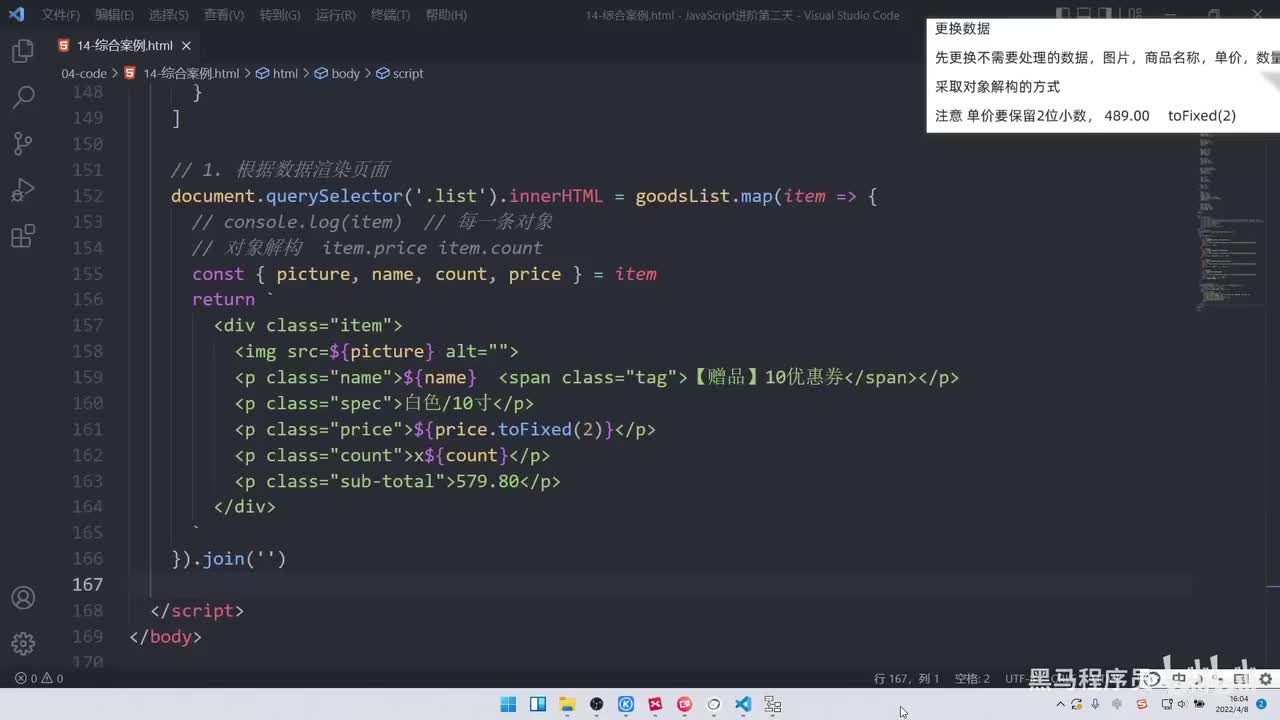Click the 采取对象解构的方式 note line
The width and height of the screenshot is (1280, 720).
click(x=998, y=87)
